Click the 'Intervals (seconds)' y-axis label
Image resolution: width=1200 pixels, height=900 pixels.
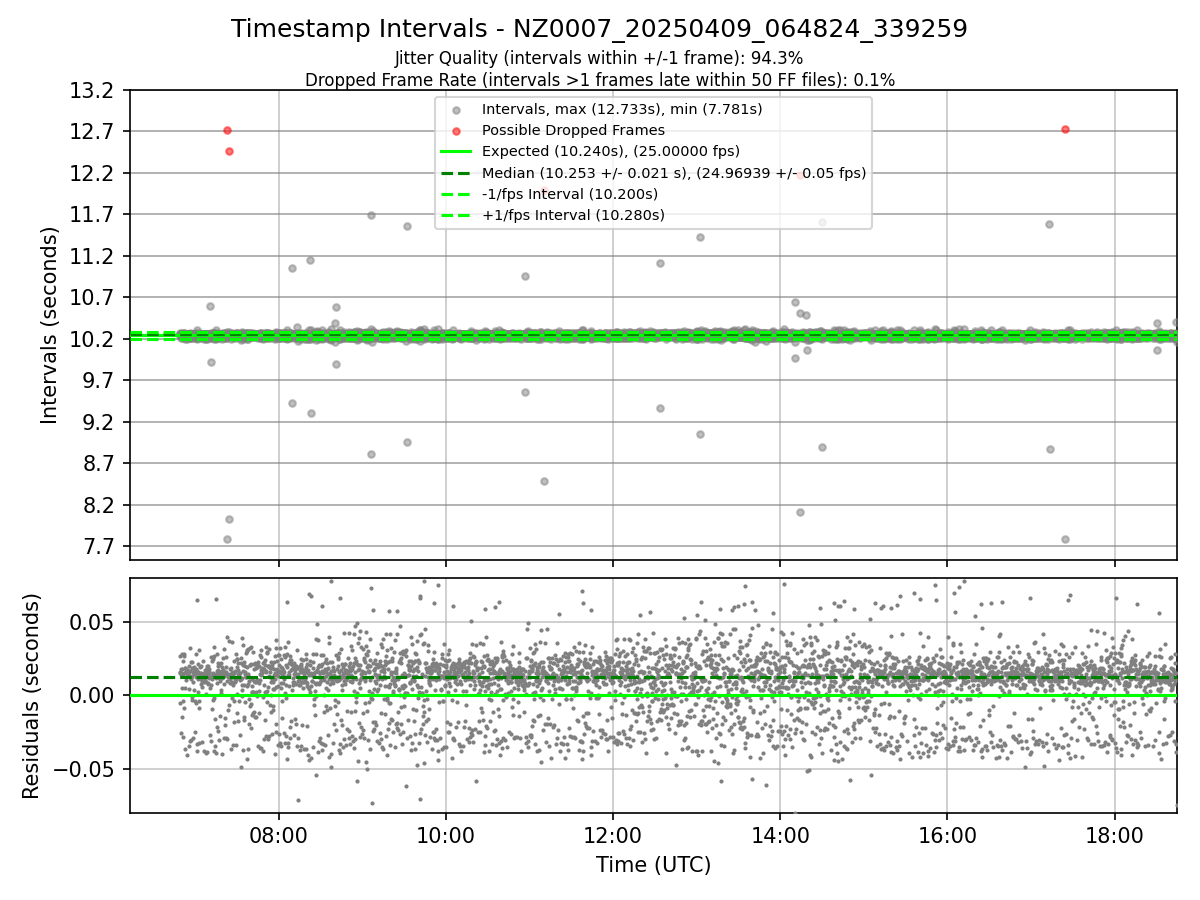click(50, 325)
